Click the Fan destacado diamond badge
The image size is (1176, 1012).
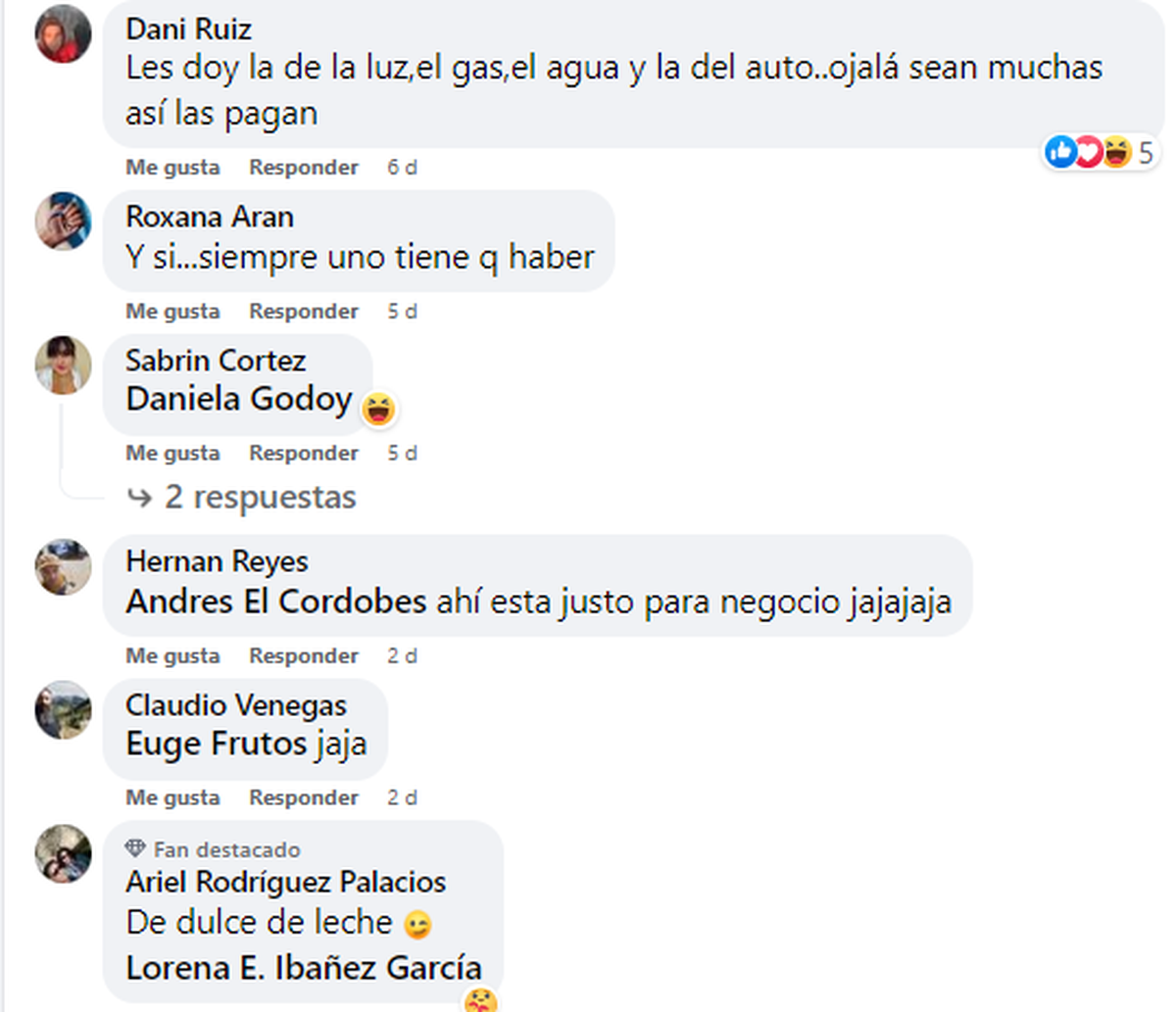[135, 848]
